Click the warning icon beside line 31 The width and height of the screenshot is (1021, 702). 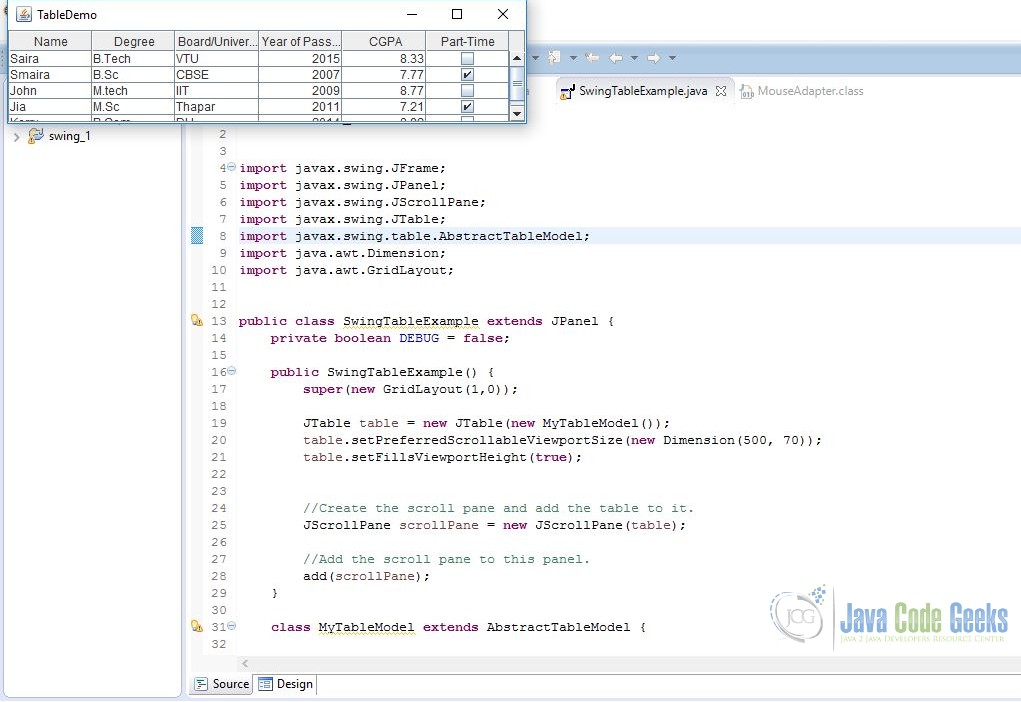click(198, 626)
